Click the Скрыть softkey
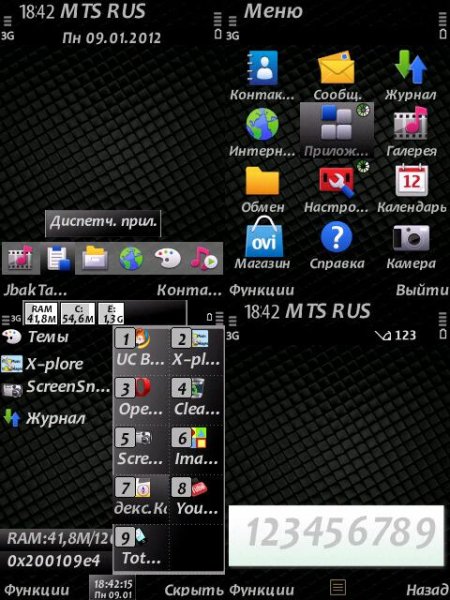 point(194,590)
